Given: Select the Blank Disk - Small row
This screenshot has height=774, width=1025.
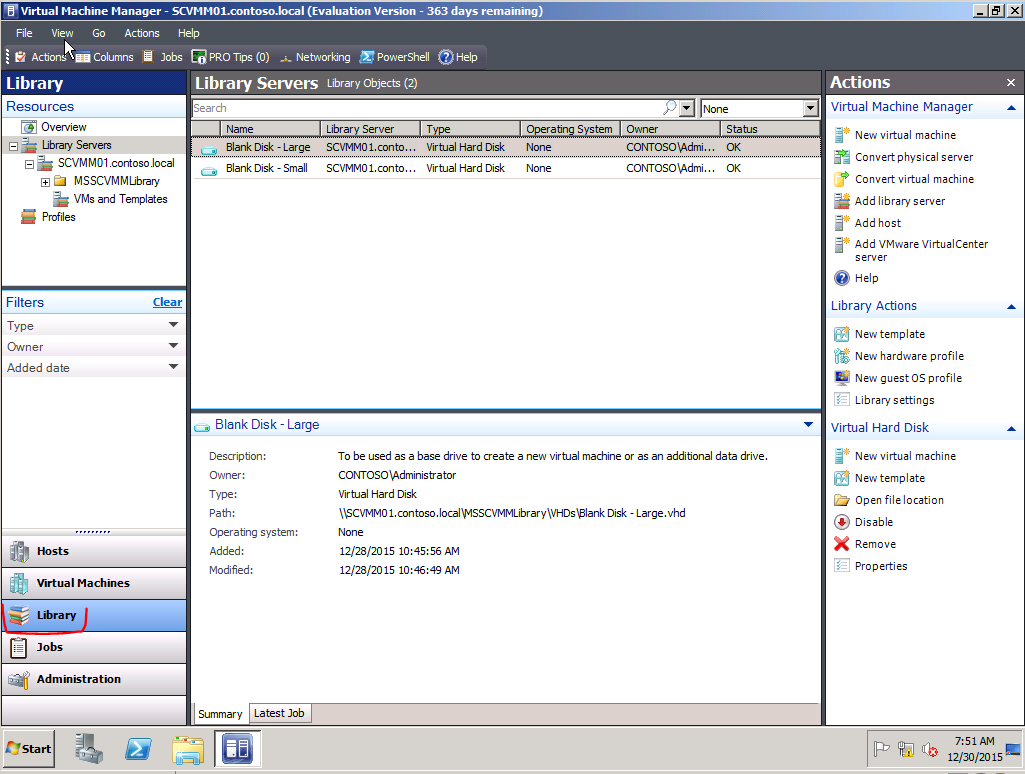Looking at the screenshot, I should click(506, 168).
